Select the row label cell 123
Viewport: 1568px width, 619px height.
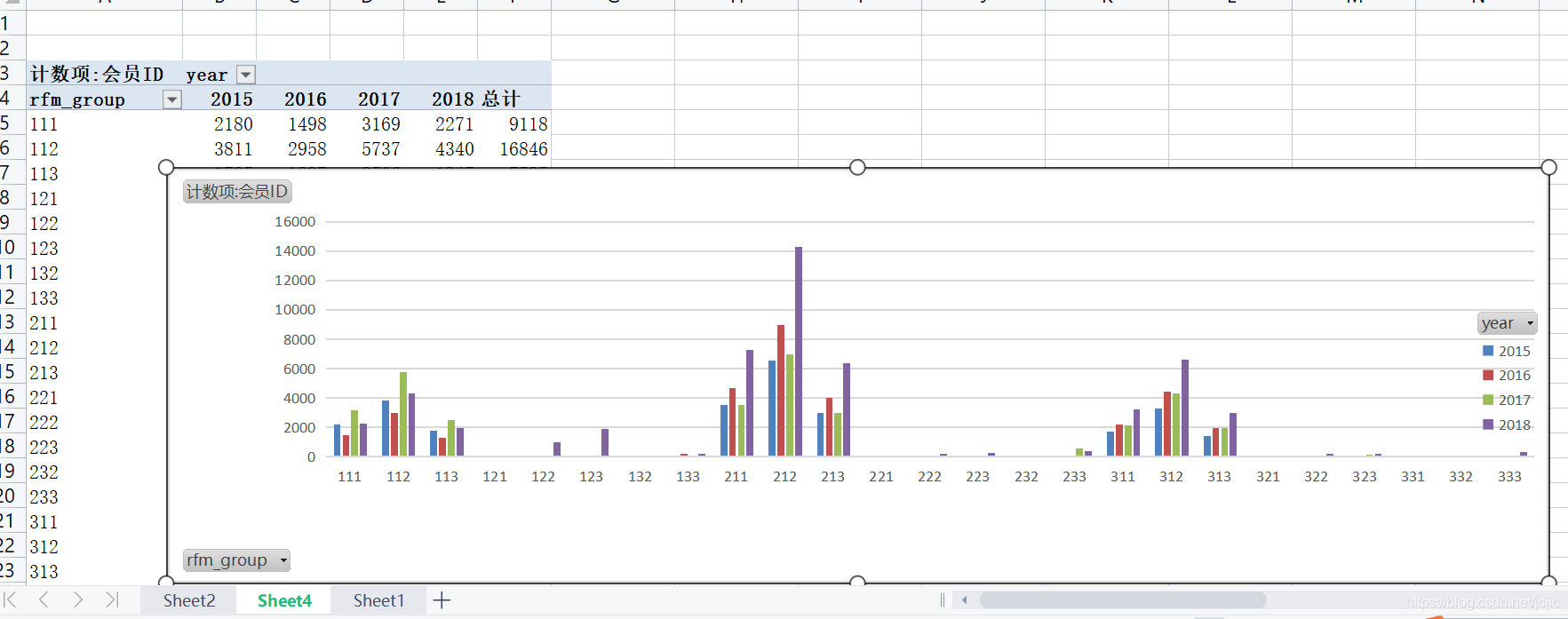click(96, 249)
